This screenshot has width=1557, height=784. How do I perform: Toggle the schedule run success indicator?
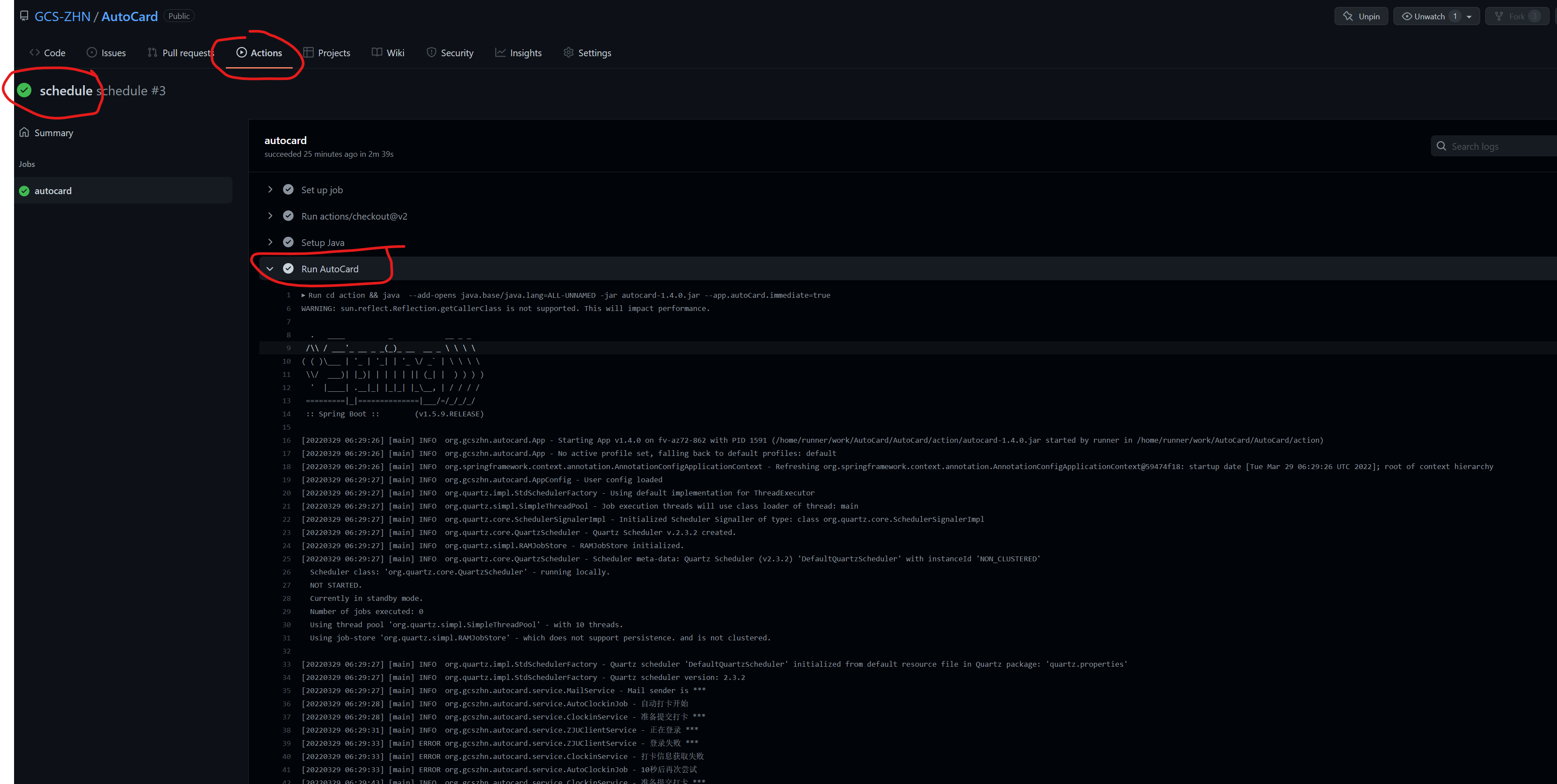click(22, 90)
